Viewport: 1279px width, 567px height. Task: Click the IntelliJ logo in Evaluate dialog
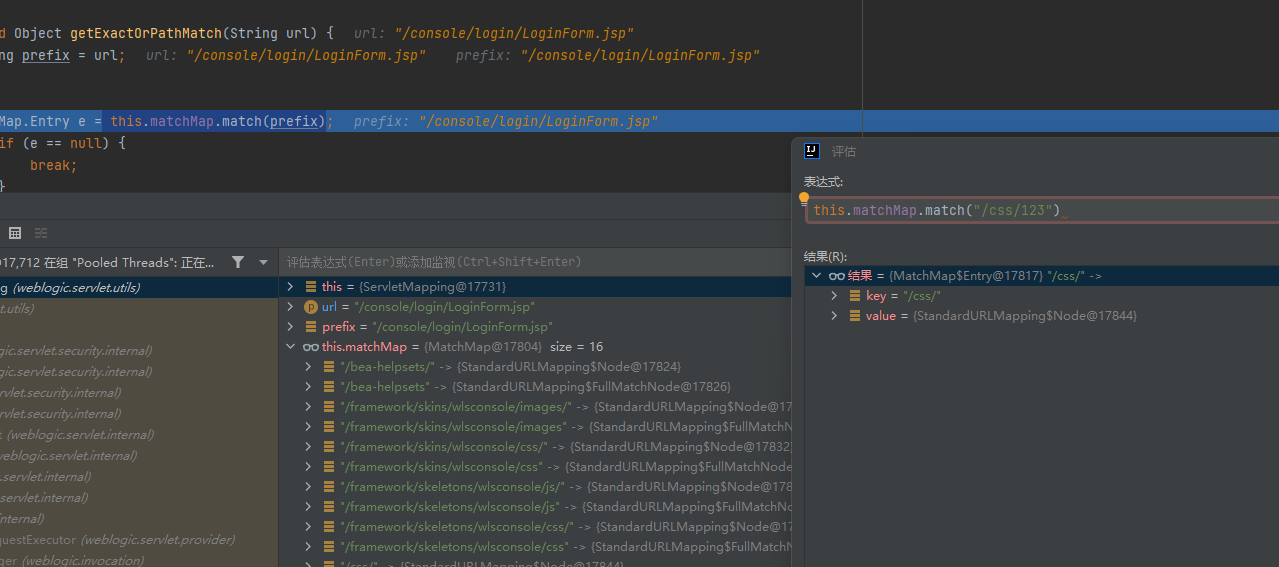[x=812, y=151]
